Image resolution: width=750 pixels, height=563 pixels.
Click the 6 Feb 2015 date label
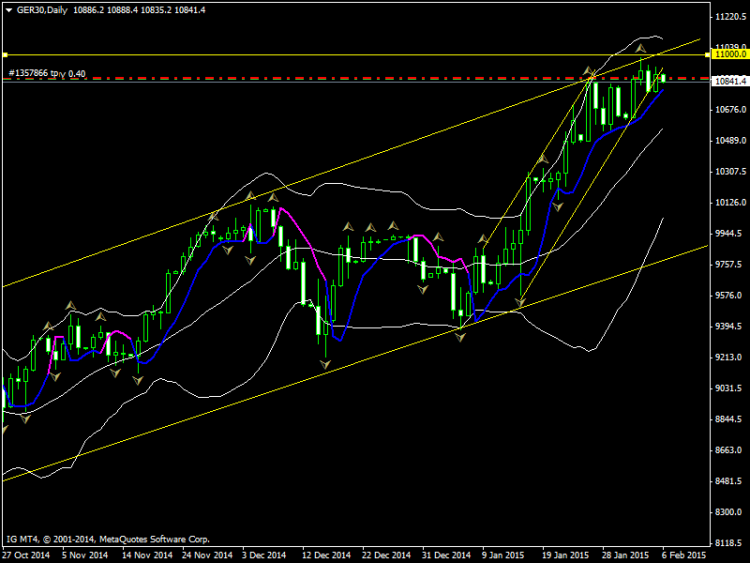click(684, 555)
